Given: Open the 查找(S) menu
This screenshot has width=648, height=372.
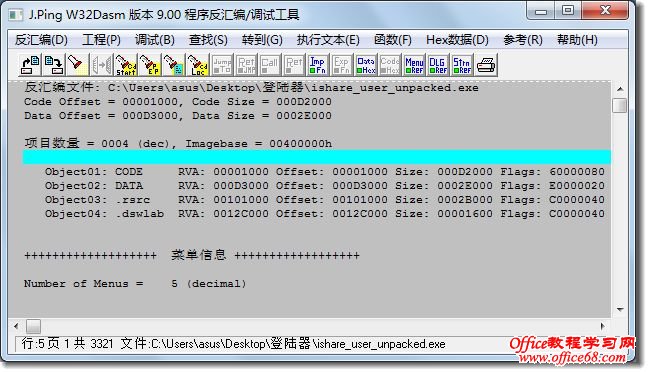Looking at the screenshot, I should click(x=208, y=40).
